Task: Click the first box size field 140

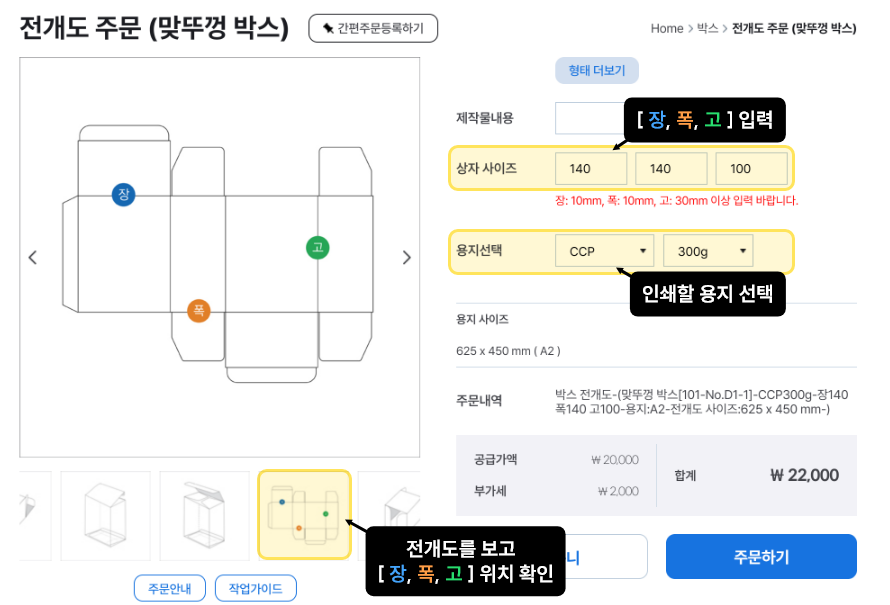Action: [x=591, y=169]
